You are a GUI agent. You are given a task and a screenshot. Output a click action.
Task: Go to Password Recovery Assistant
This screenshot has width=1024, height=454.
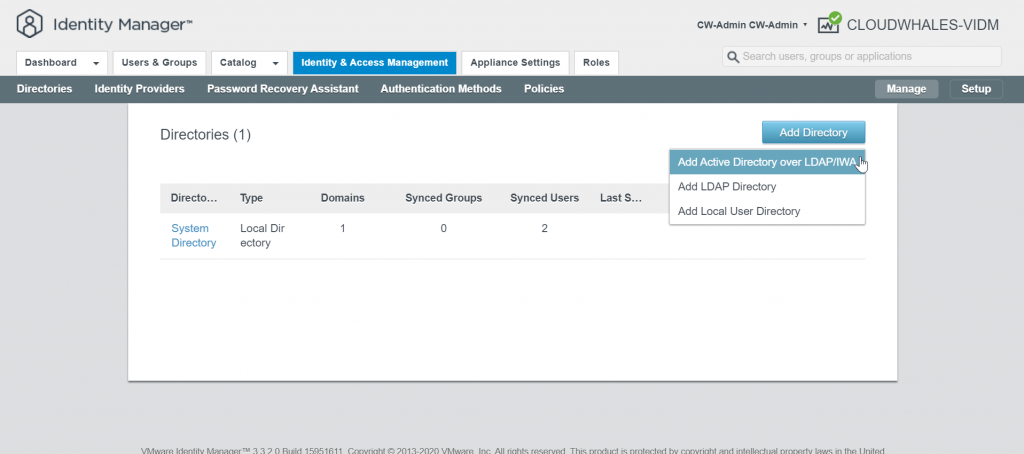pyautogui.click(x=283, y=89)
